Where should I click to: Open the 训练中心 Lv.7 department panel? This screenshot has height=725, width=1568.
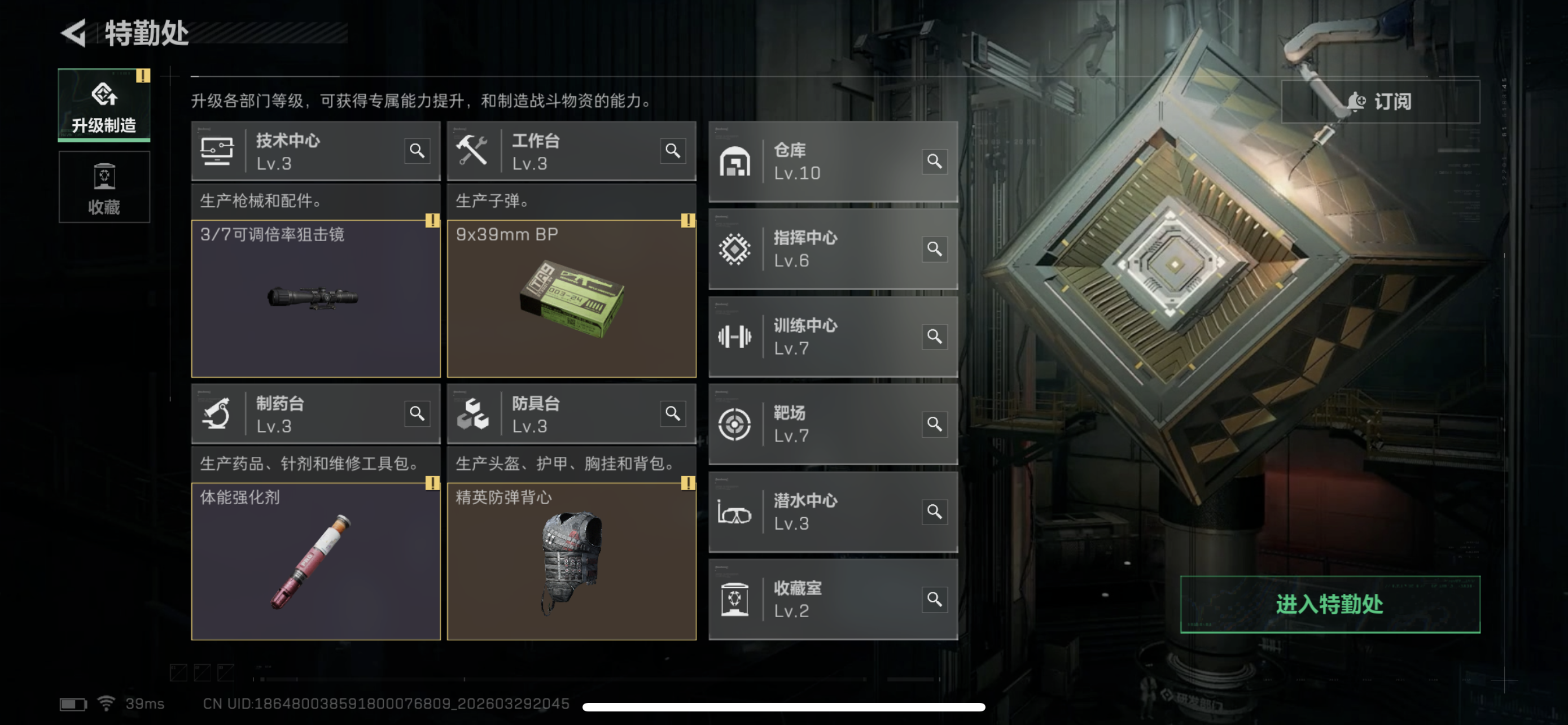pos(833,337)
